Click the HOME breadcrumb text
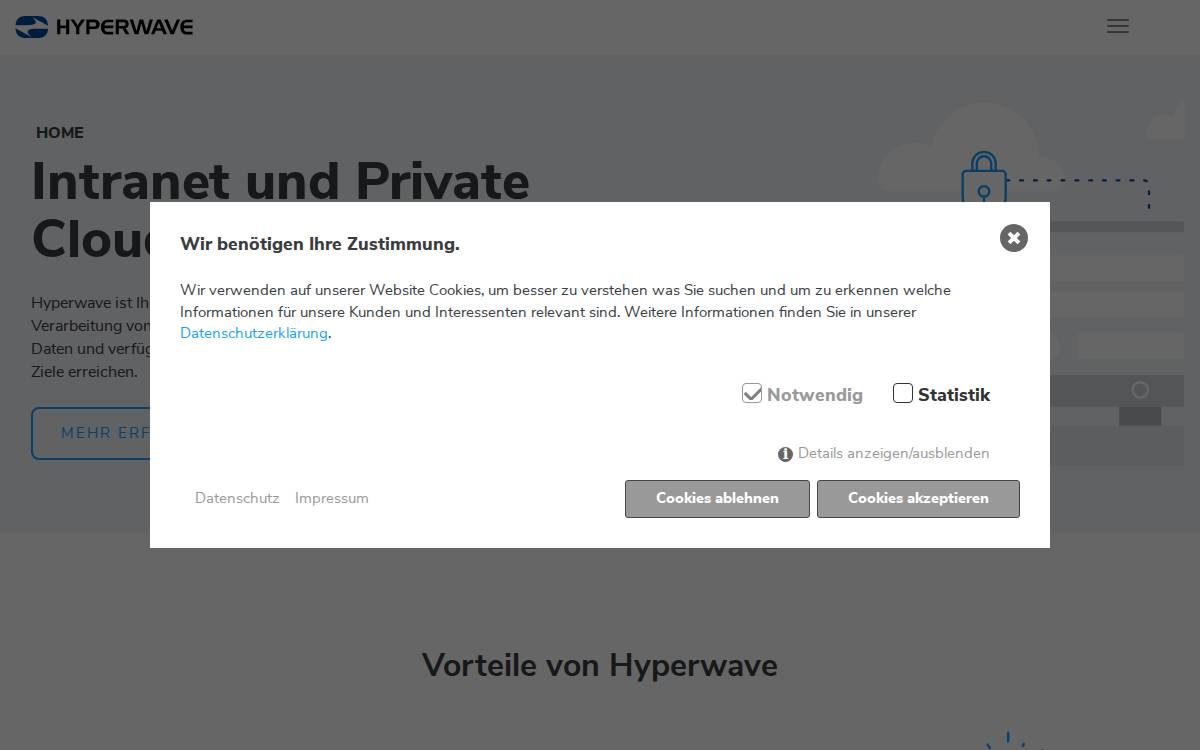This screenshot has width=1200, height=750. pos(60,133)
